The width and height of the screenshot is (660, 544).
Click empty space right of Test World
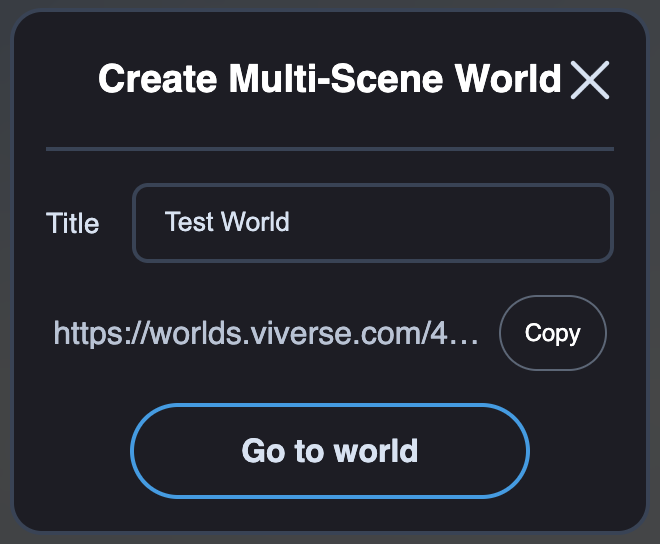[x=450, y=222]
